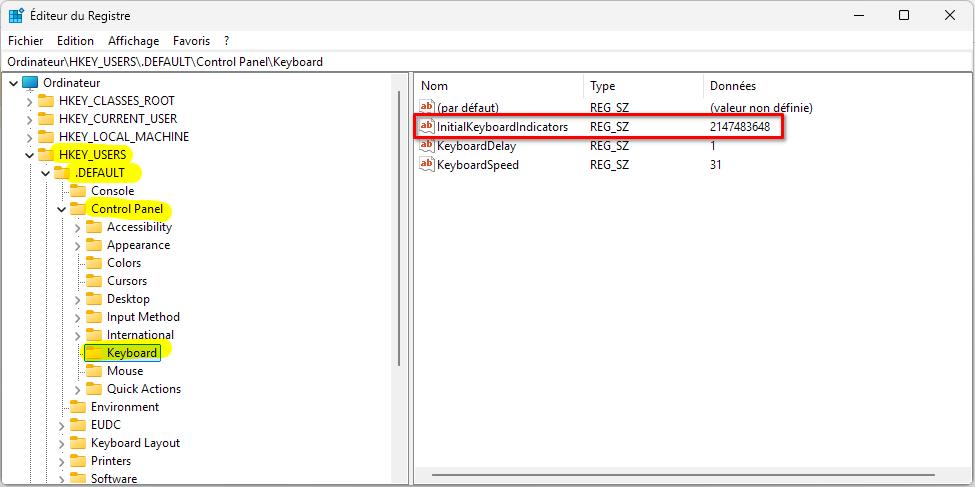
Task: Expand the EUDC node chevron
Action: click(62, 426)
